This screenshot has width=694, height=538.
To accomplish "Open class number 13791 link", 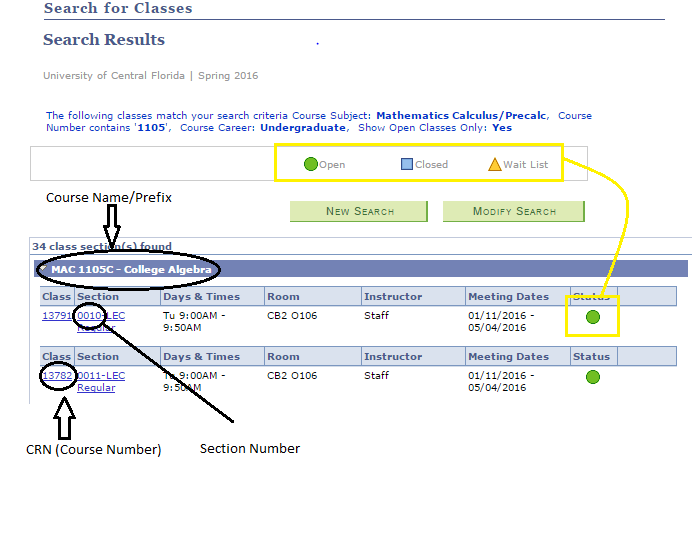I will 57,316.
